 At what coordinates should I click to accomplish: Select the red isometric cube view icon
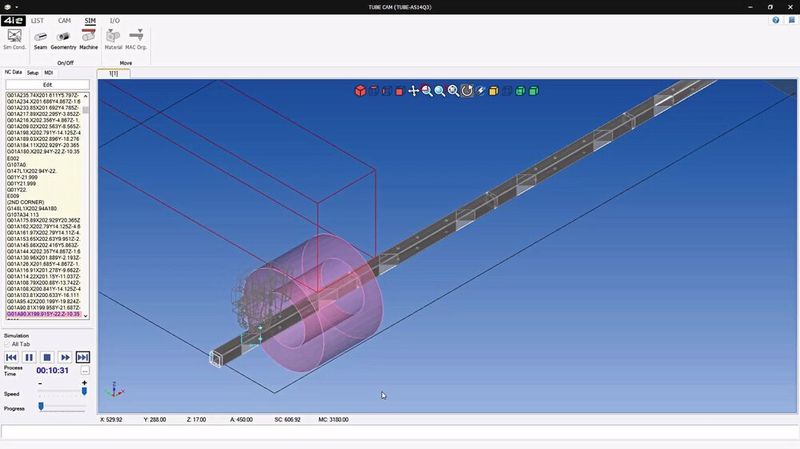pos(360,91)
